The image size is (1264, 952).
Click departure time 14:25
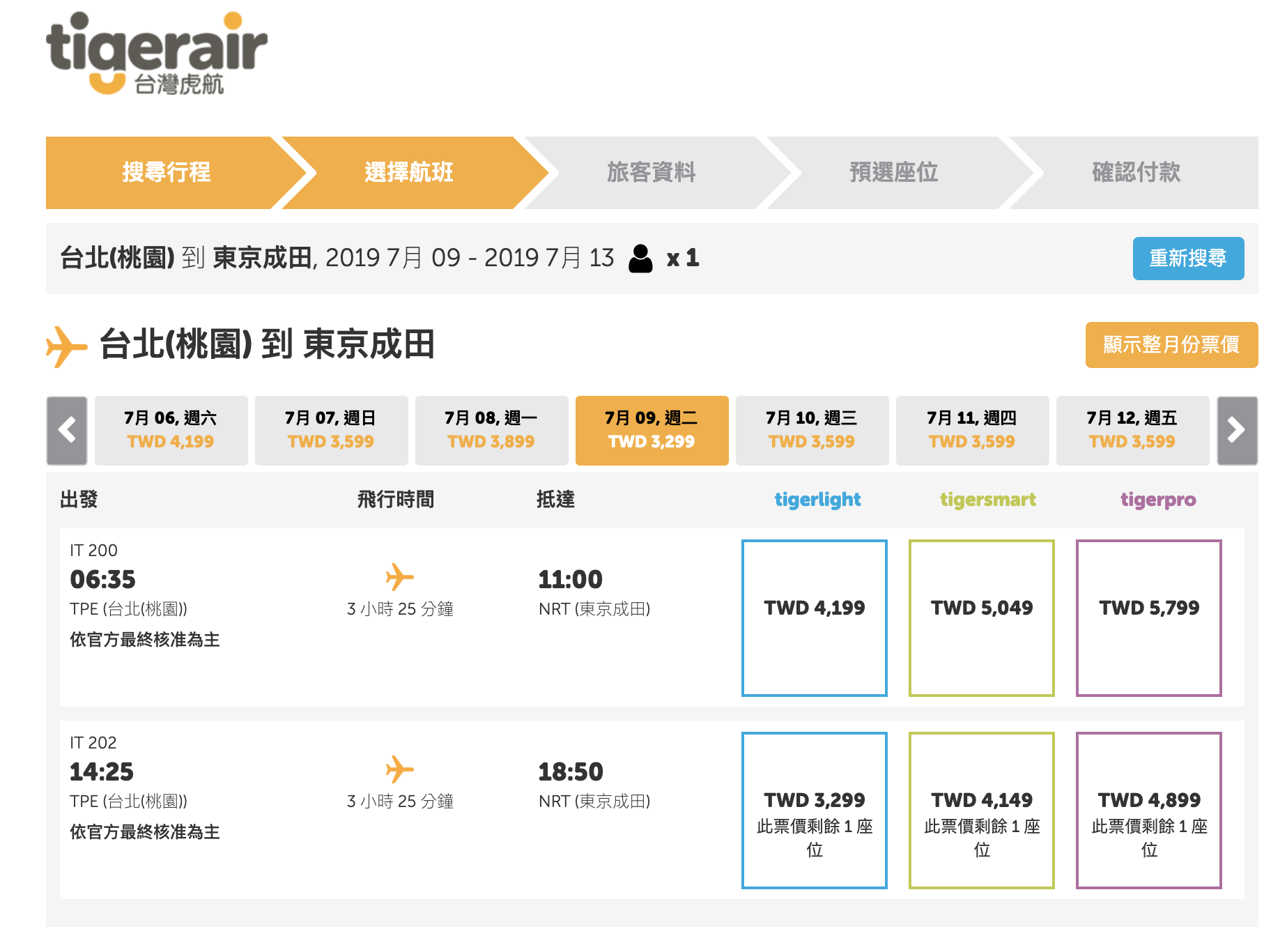(102, 772)
